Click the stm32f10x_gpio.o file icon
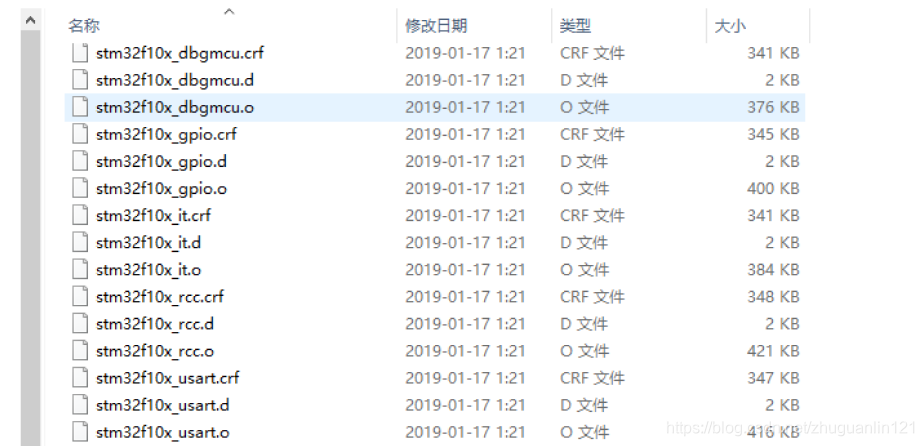The width and height of the screenshot is (924, 446). coord(80,189)
